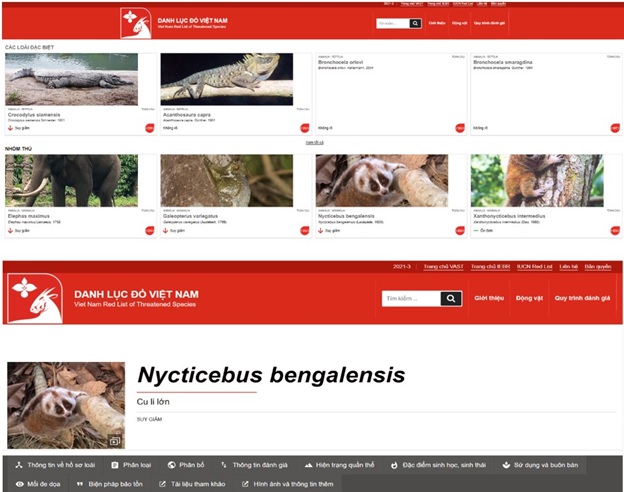The height and width of the screenshot is (492, 624).
Task: Open the image gallery icon on Nycticebus photo
Action: coord(115,440)
